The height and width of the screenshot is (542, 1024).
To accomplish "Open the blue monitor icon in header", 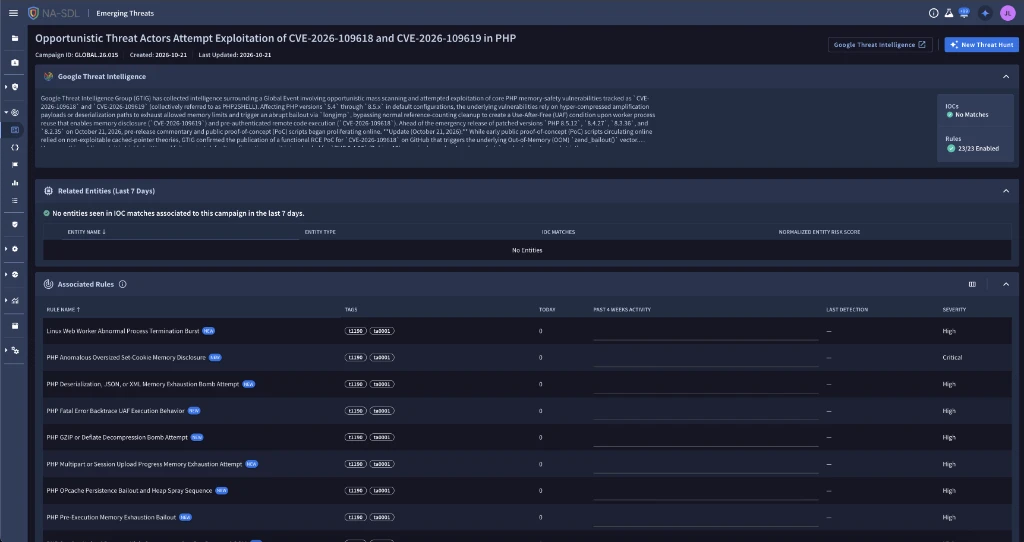I will coord(964,13).
